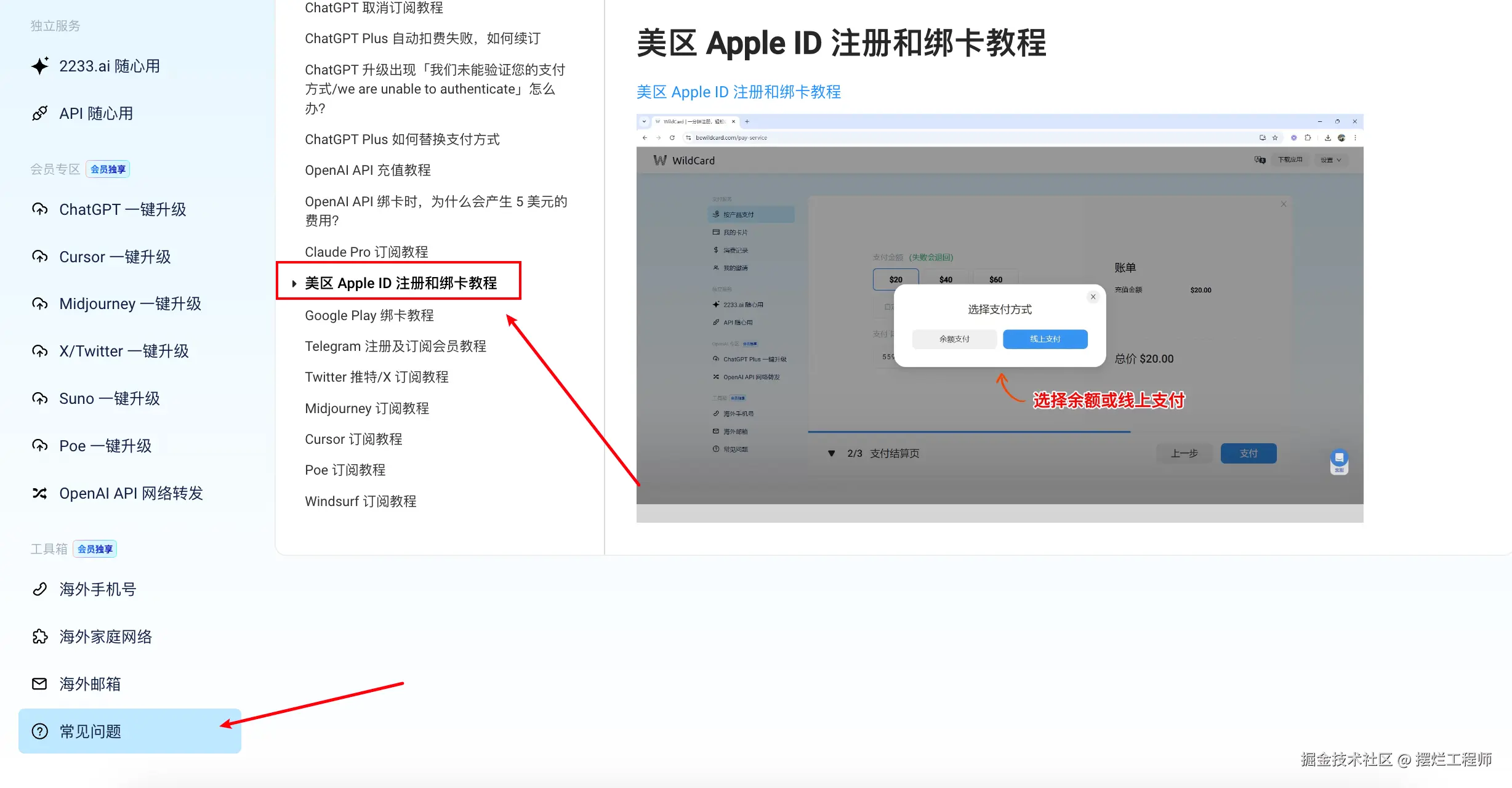Click the ChatGPT 一键升级 upload icon
This screenshot has height=788, width=1512.
coord(40,209)
